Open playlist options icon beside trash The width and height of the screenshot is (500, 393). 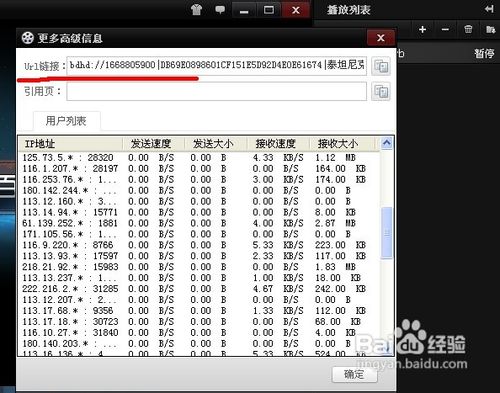[x=490, y=29]
